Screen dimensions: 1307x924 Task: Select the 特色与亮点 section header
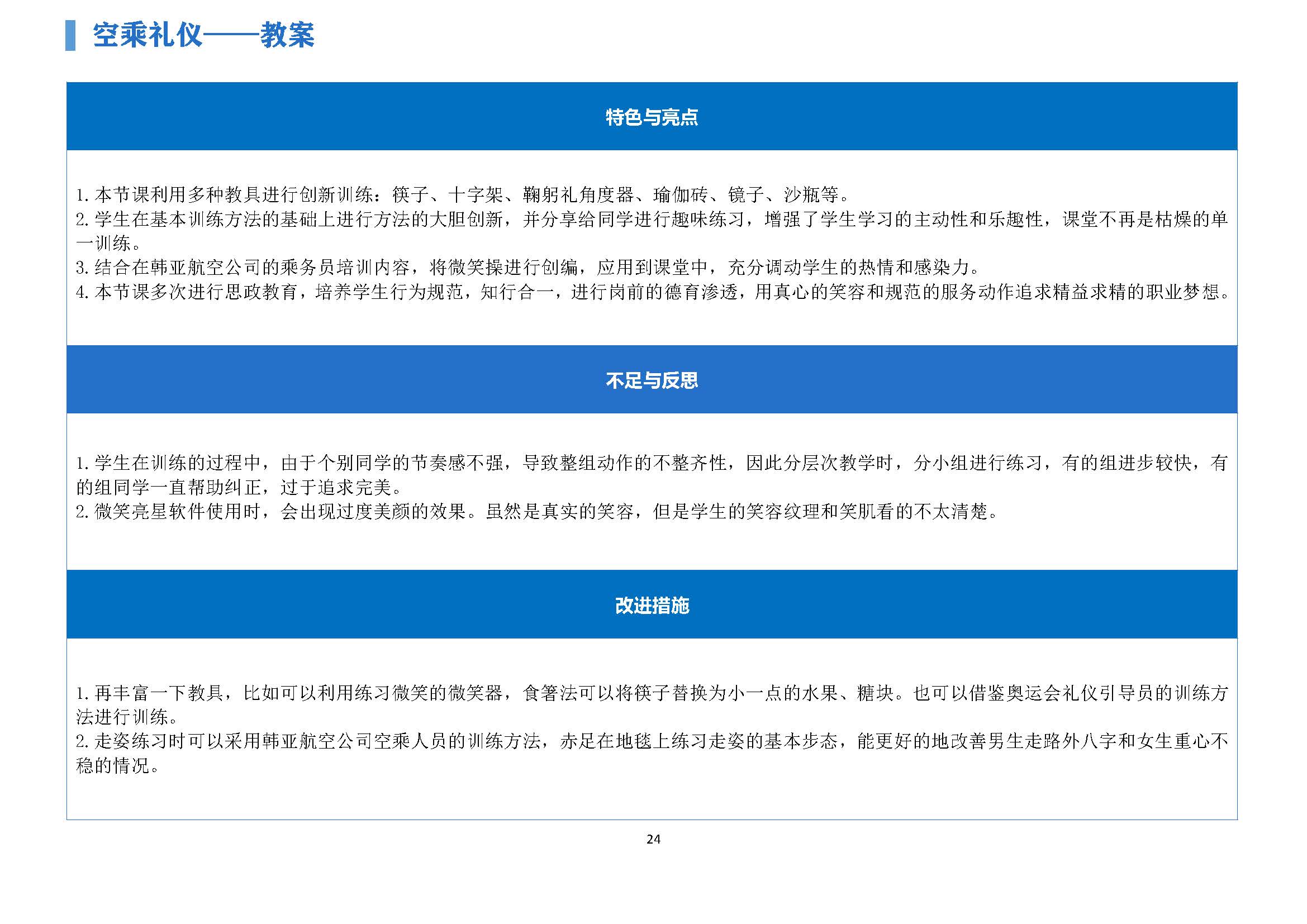click(x=652, y=117)
